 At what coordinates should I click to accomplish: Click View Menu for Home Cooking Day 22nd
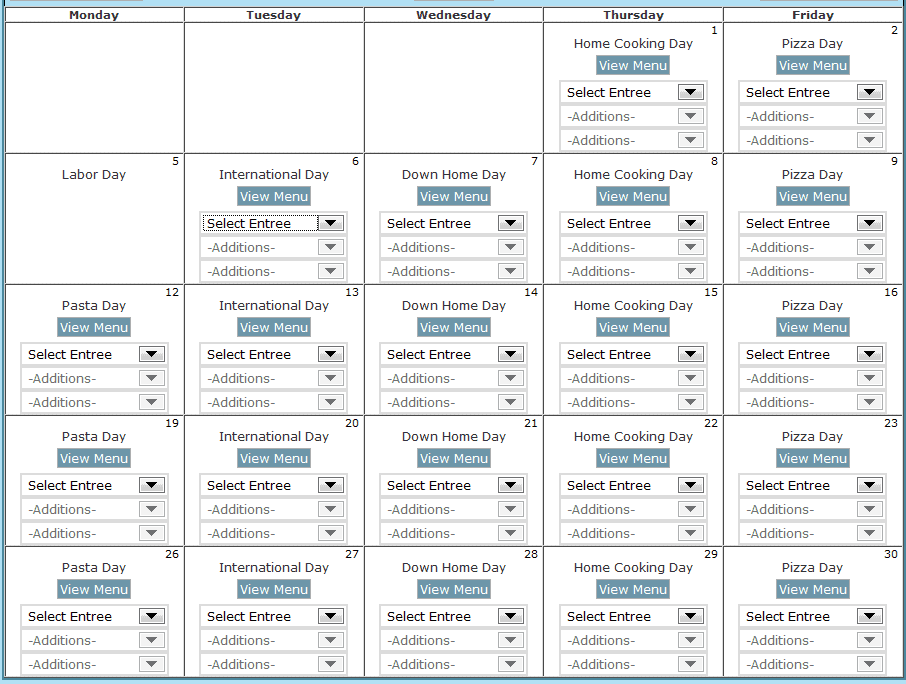point(633,458)
